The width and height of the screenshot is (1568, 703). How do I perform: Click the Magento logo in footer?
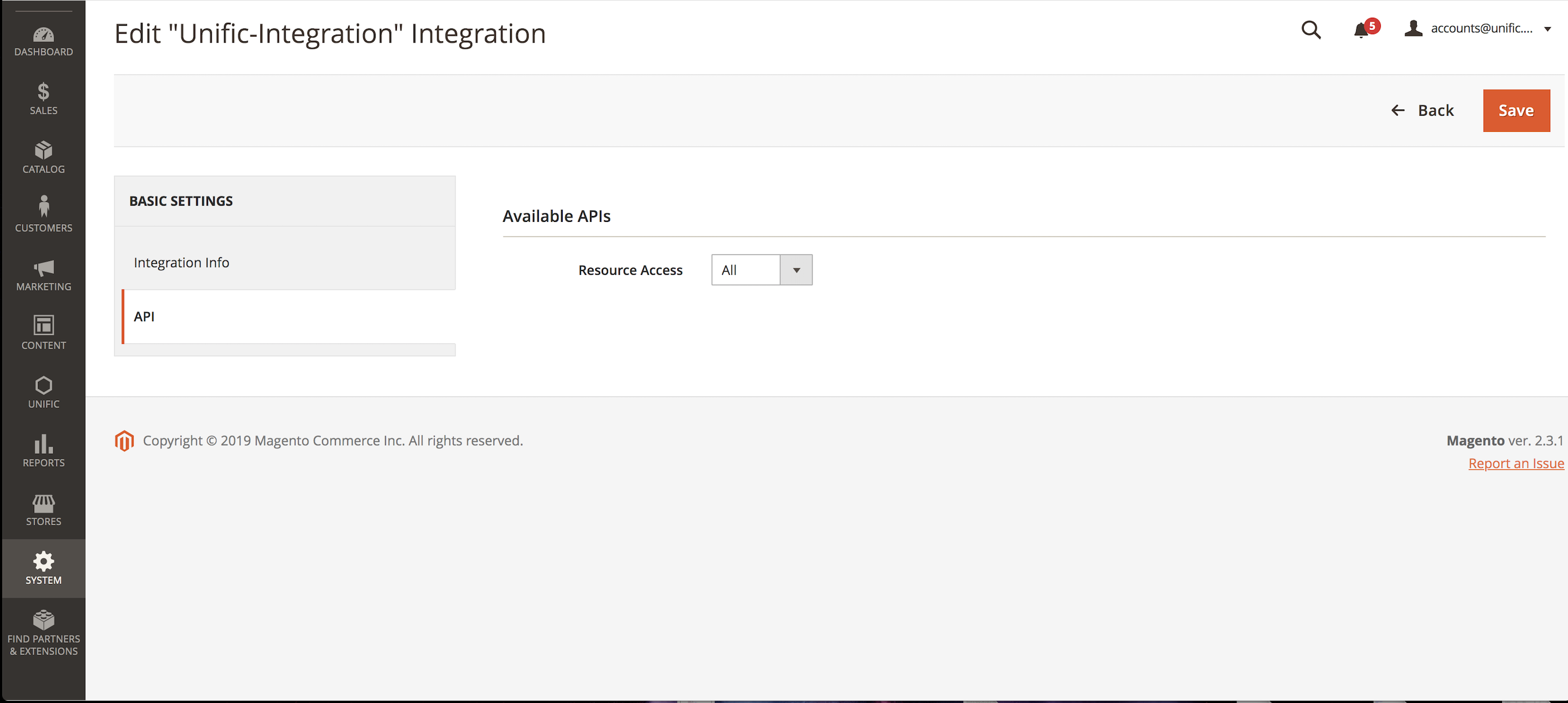124,441
